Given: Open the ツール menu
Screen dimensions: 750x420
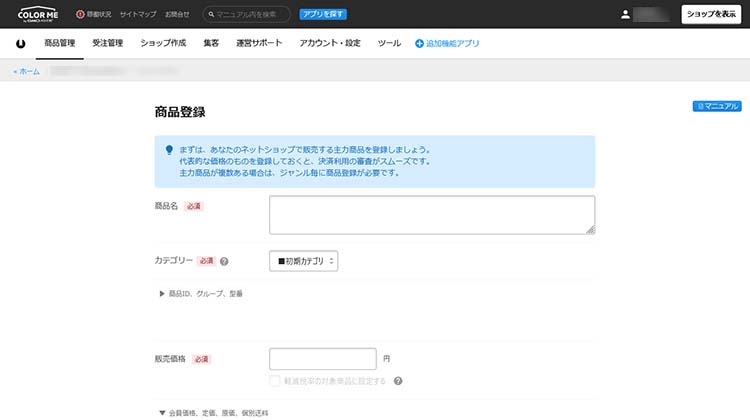Looking at the screenshot, I should point(389,43).
